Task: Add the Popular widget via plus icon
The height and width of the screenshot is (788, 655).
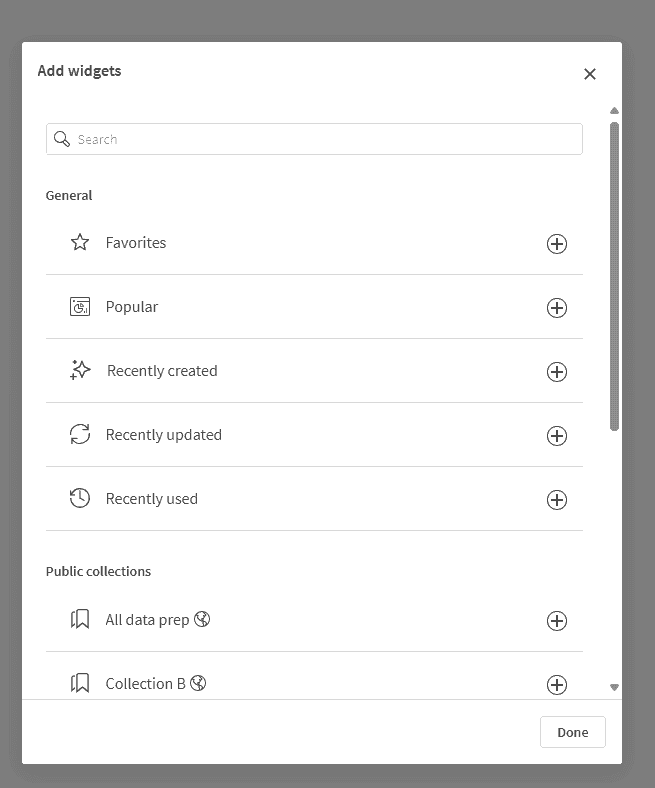Action: (557, 308)
